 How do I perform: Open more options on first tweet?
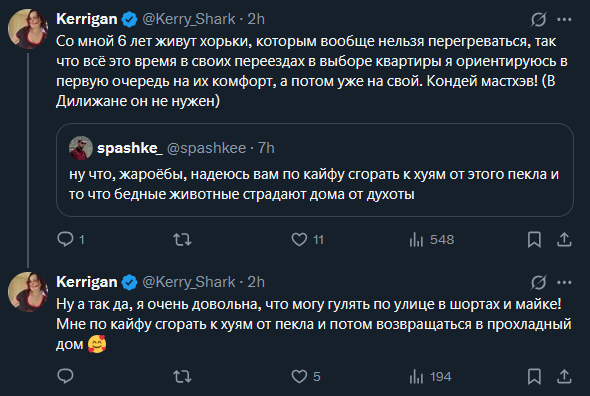(564, 19)
